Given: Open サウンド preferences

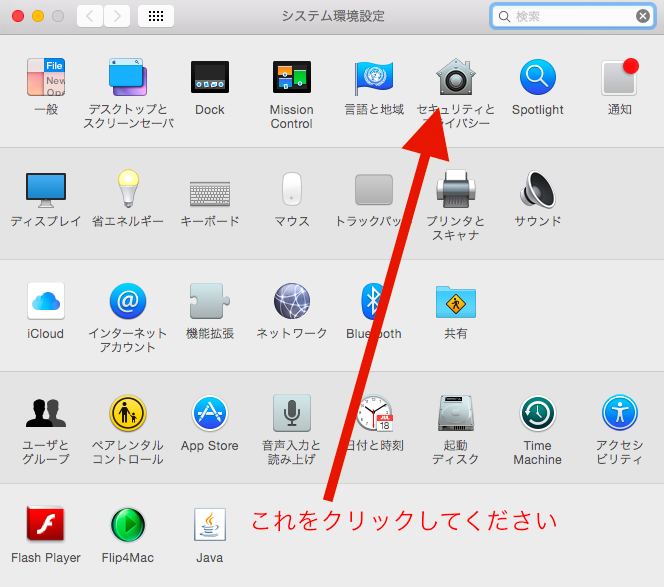Looking at the screenshot, I should pyautogui.click(x=538, y=189).
